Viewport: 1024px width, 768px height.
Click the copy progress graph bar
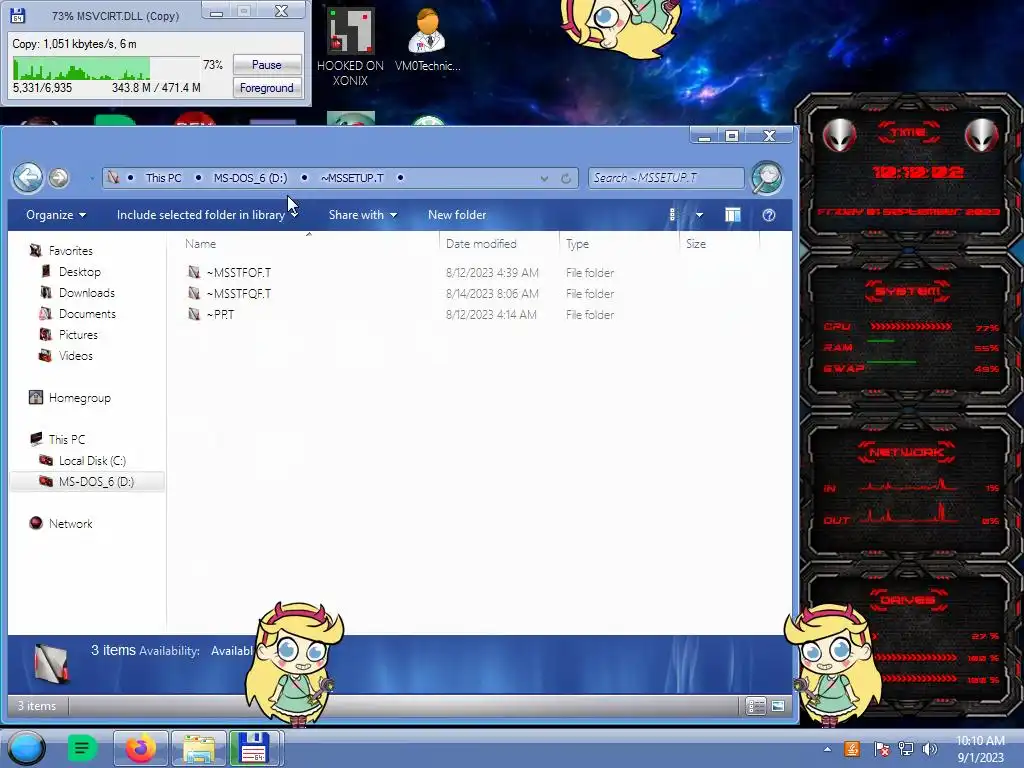tap(106, 68)
